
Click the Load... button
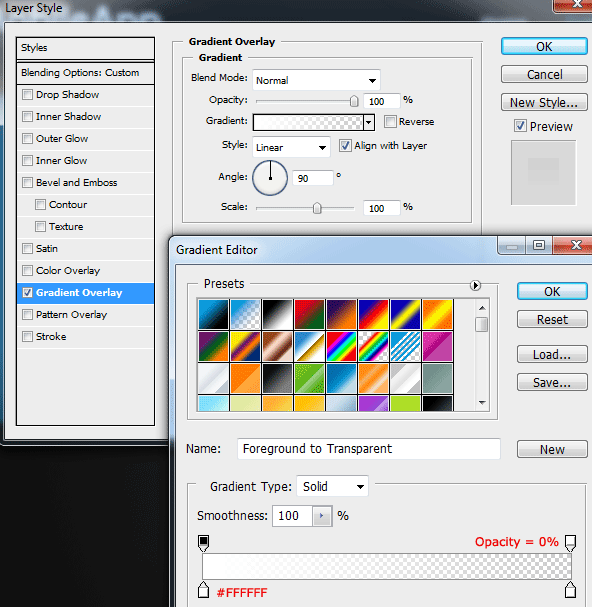click(x=552, y=354)
